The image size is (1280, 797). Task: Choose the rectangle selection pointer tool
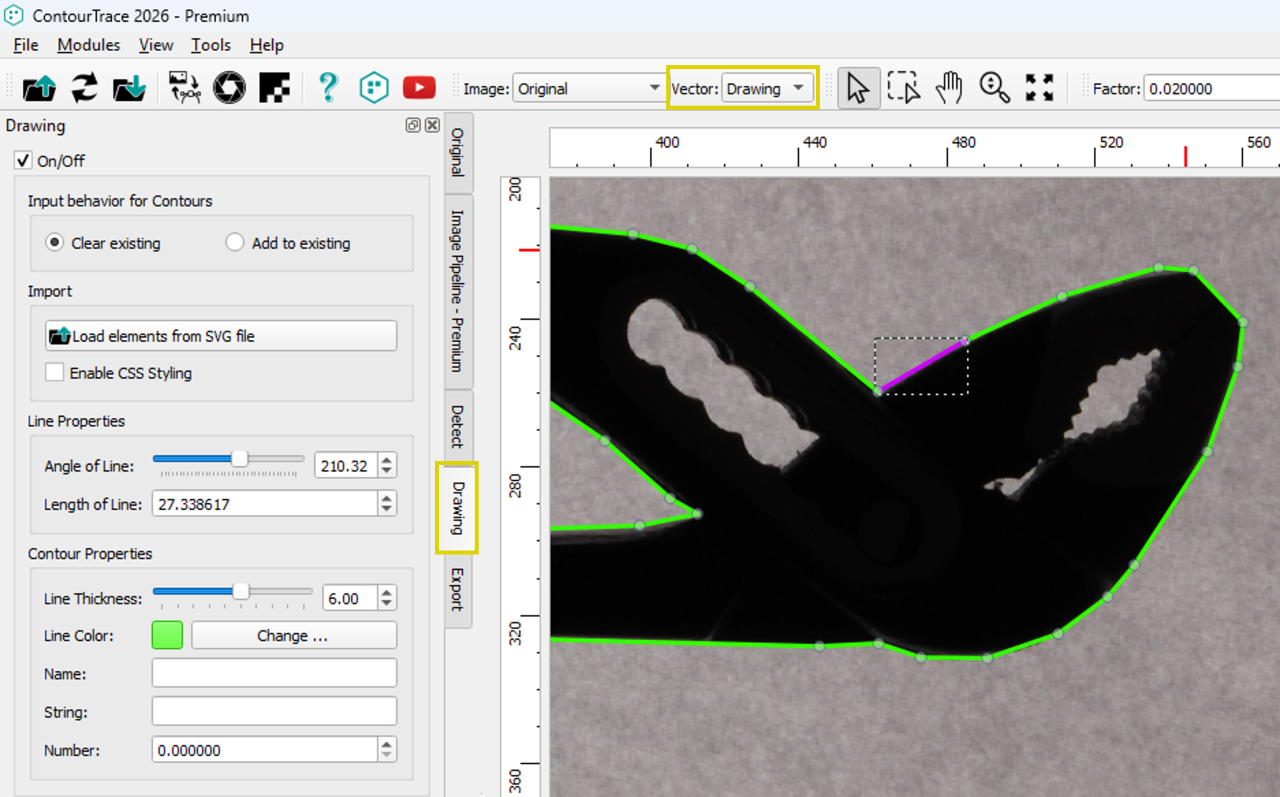tap(903, 88)
